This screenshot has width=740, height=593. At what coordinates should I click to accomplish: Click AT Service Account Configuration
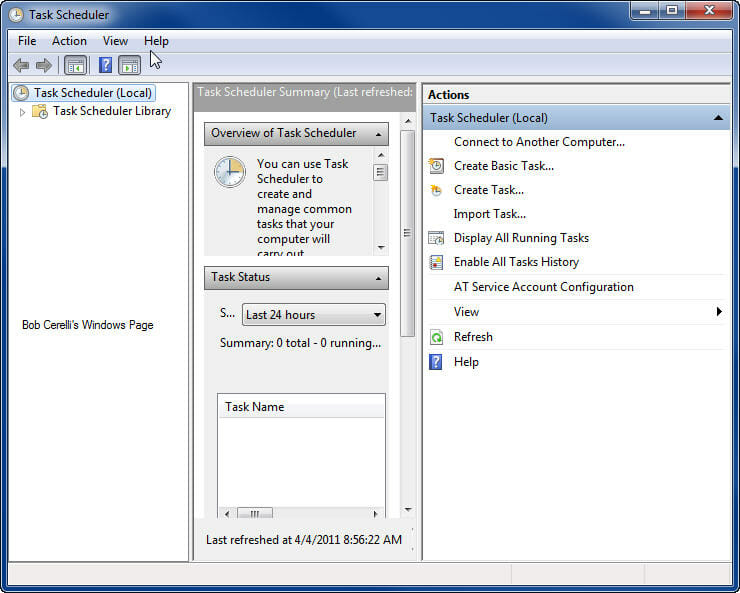tap(544, 287)
